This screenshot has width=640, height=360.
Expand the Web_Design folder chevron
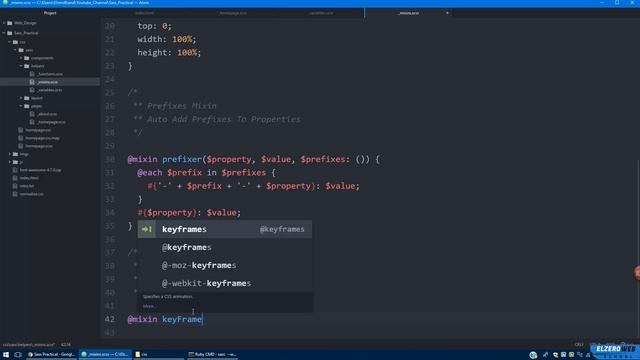(x=4, y=23)
